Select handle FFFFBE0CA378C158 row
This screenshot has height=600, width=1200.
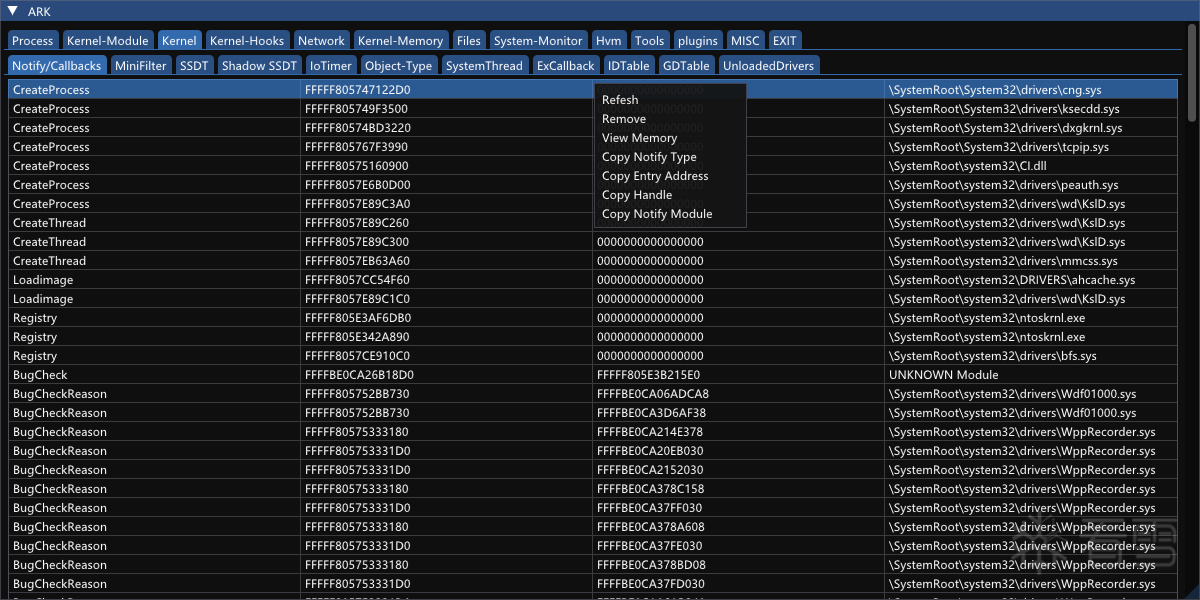pos(593,489)
